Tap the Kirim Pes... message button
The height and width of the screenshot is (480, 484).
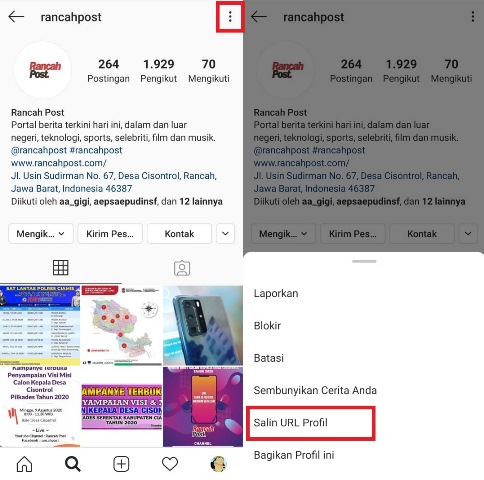click(x=110, y=234)
